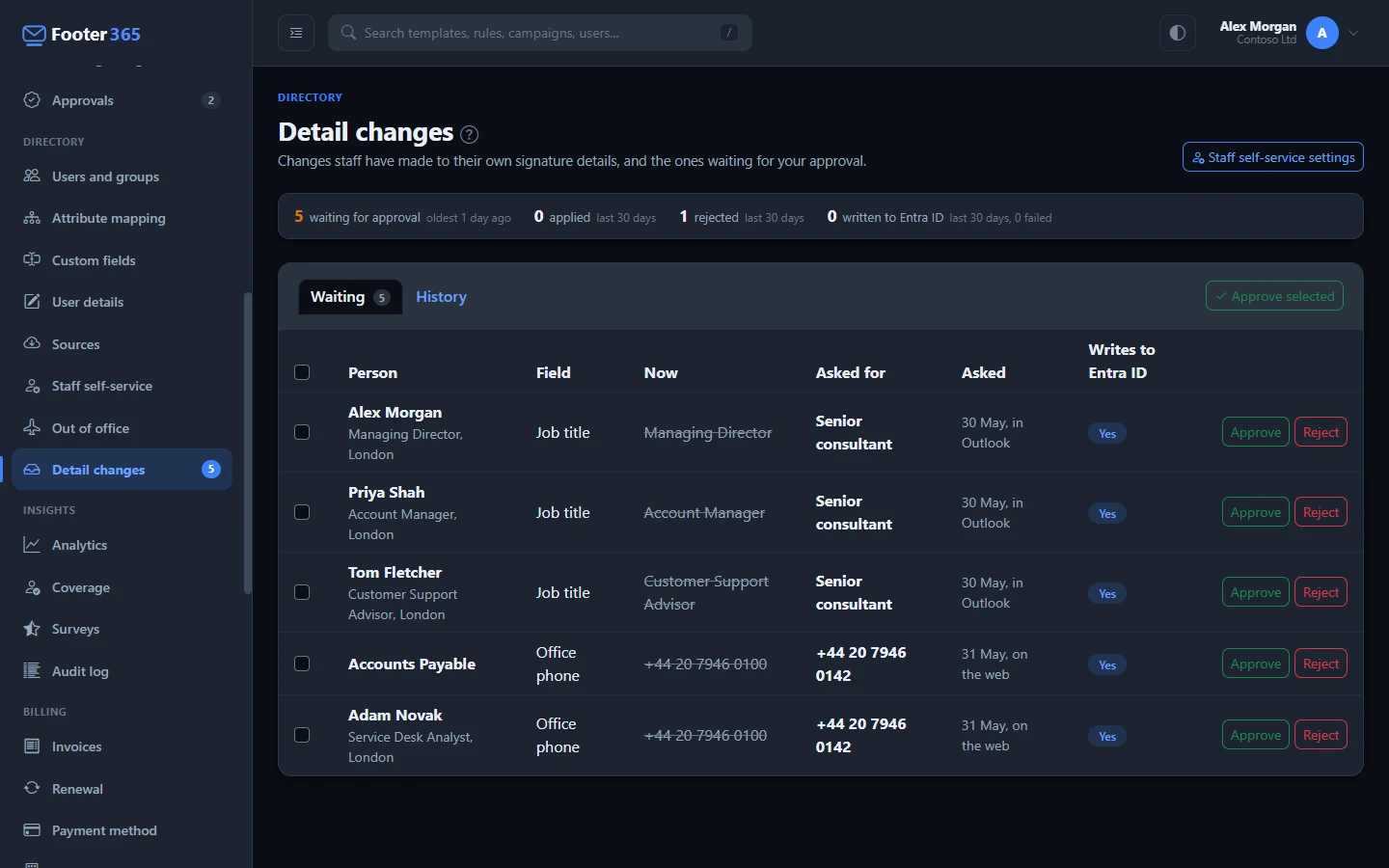Click the Custom fields icon

click(x=32, y=259)
